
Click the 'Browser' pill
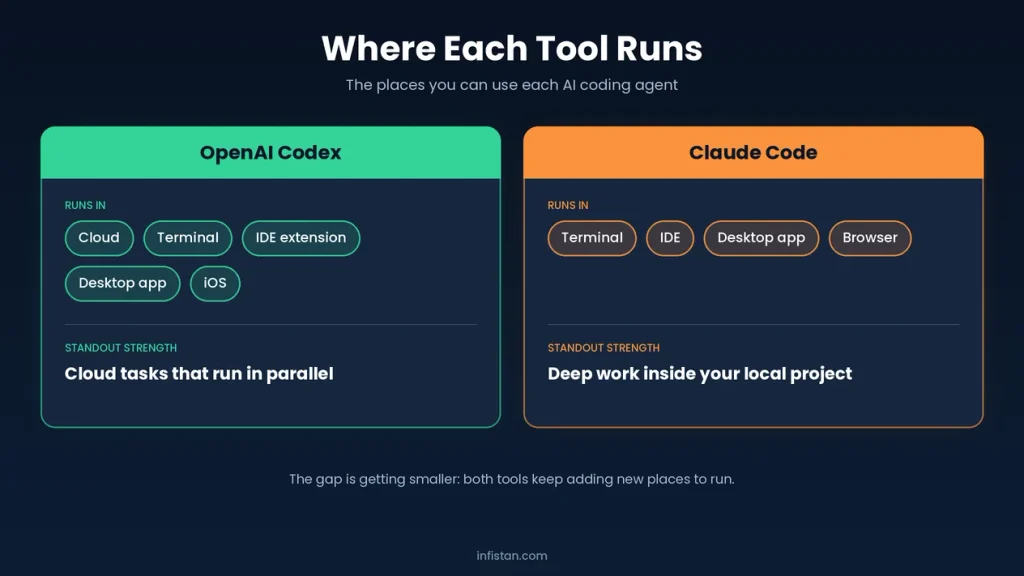870,238
